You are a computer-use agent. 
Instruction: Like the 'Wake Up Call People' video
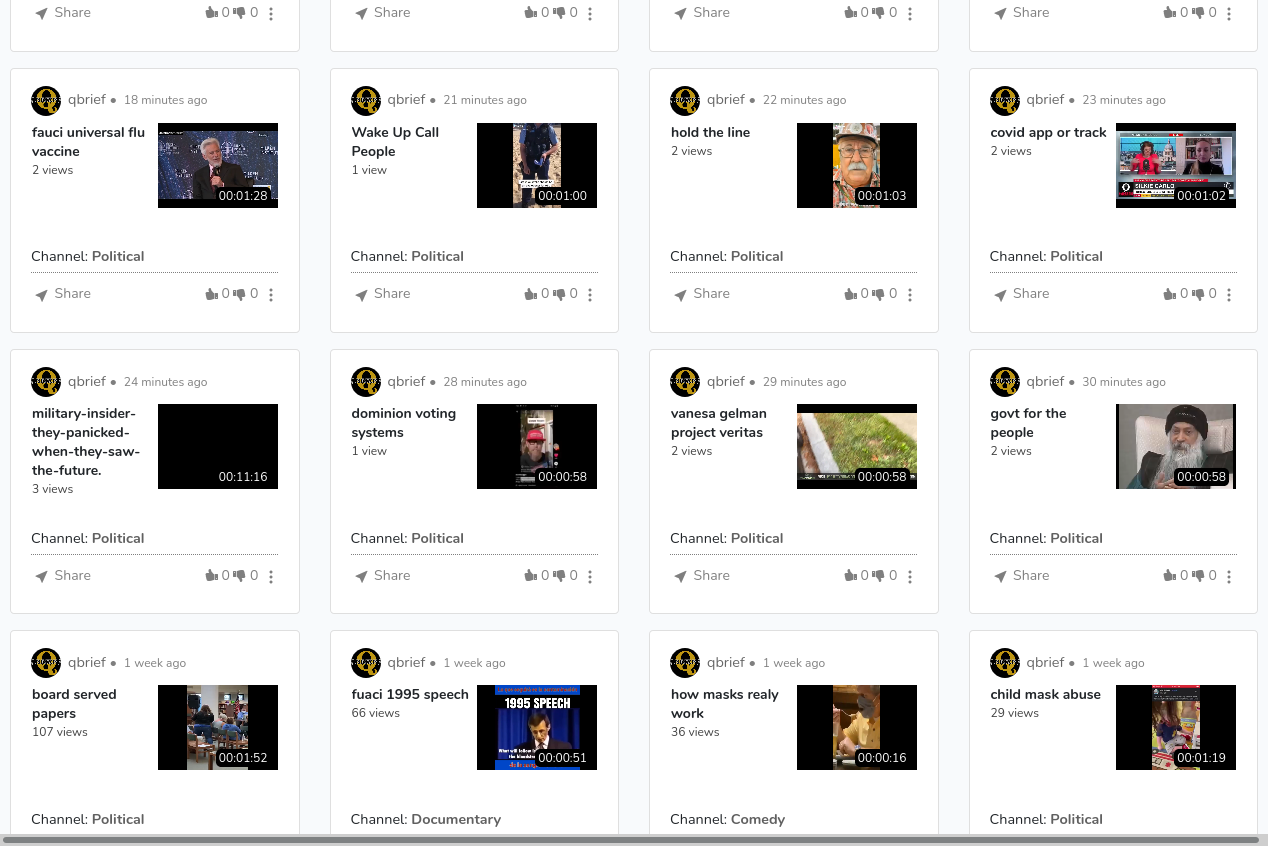click(531, 294)
